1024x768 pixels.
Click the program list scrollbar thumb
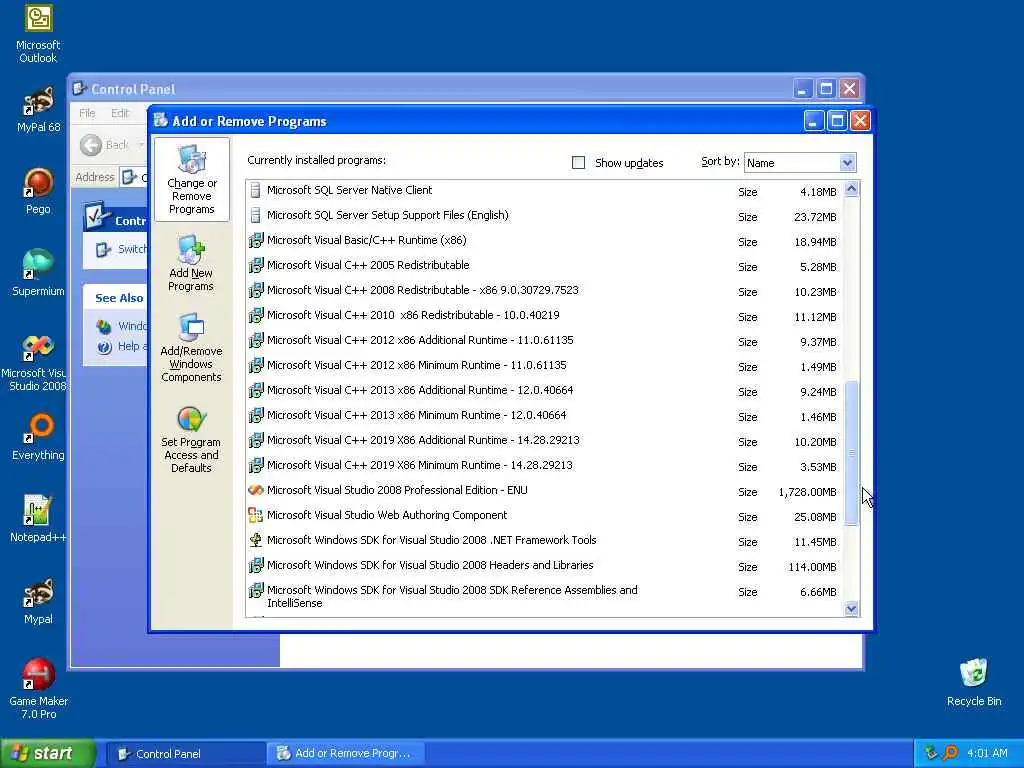tap(851, 453)
